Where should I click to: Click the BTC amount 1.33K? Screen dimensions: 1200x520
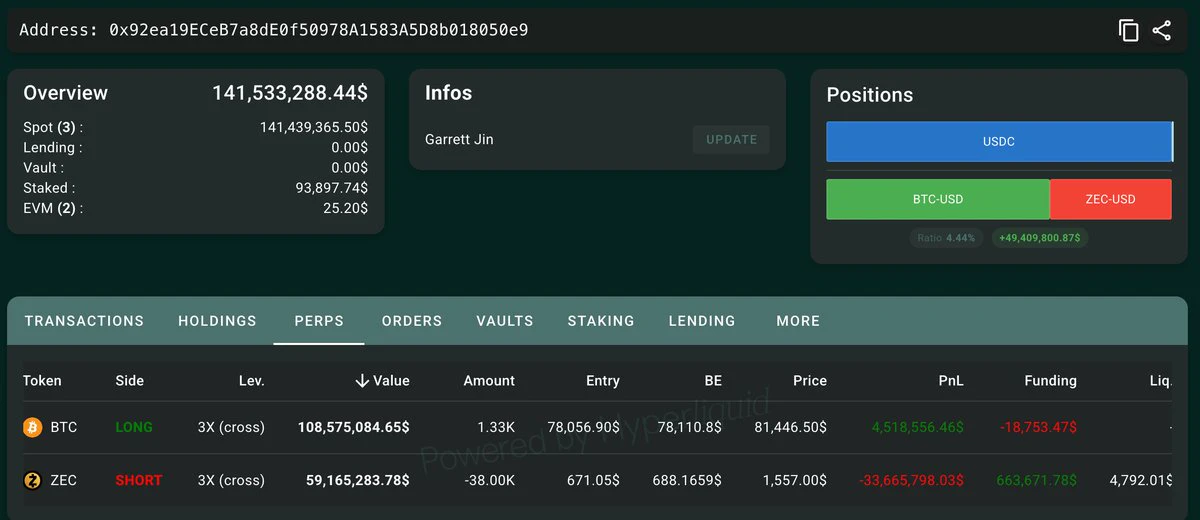click(496, 427)
